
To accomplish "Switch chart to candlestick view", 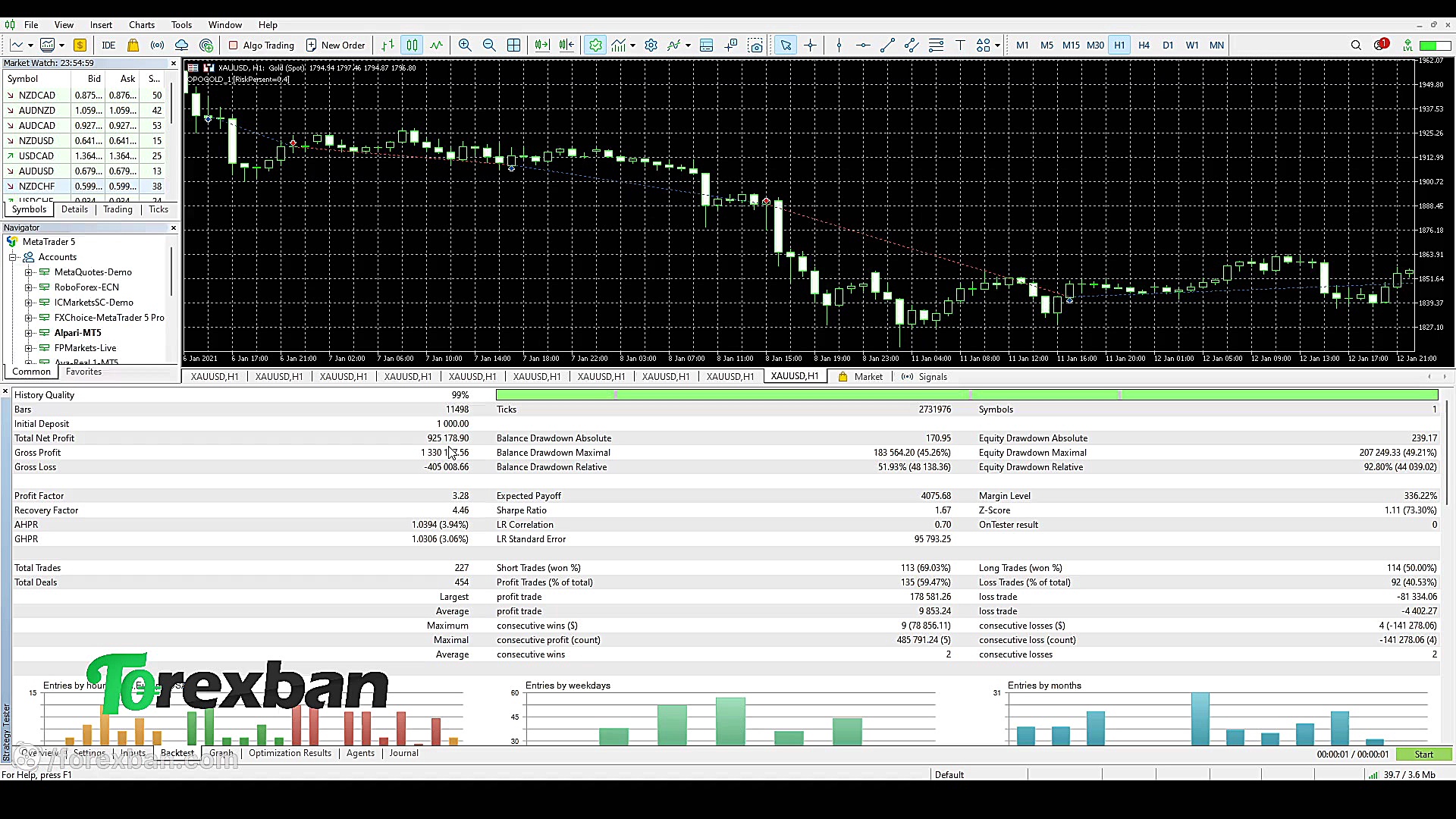I will click(412, 45).
